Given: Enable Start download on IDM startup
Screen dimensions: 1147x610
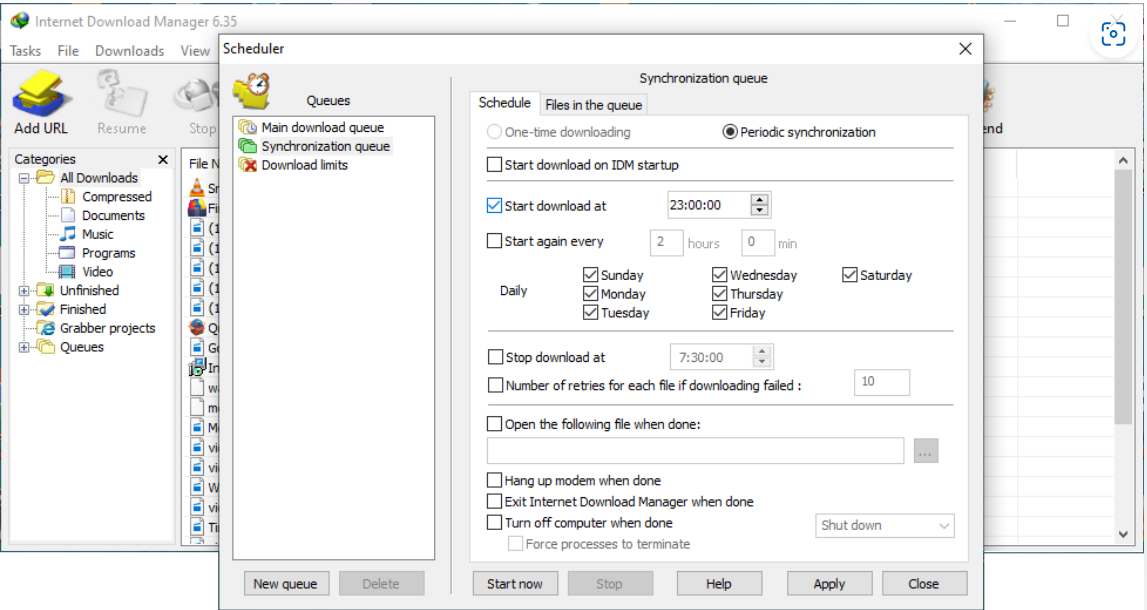Looking at the screenshot, I should click(x=494, y=165).
